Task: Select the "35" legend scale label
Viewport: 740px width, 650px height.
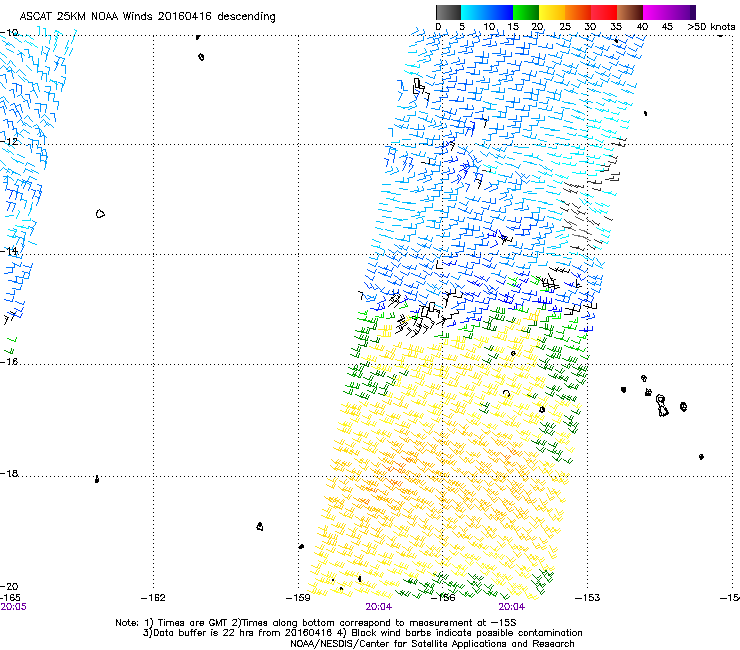Action: 616,27
